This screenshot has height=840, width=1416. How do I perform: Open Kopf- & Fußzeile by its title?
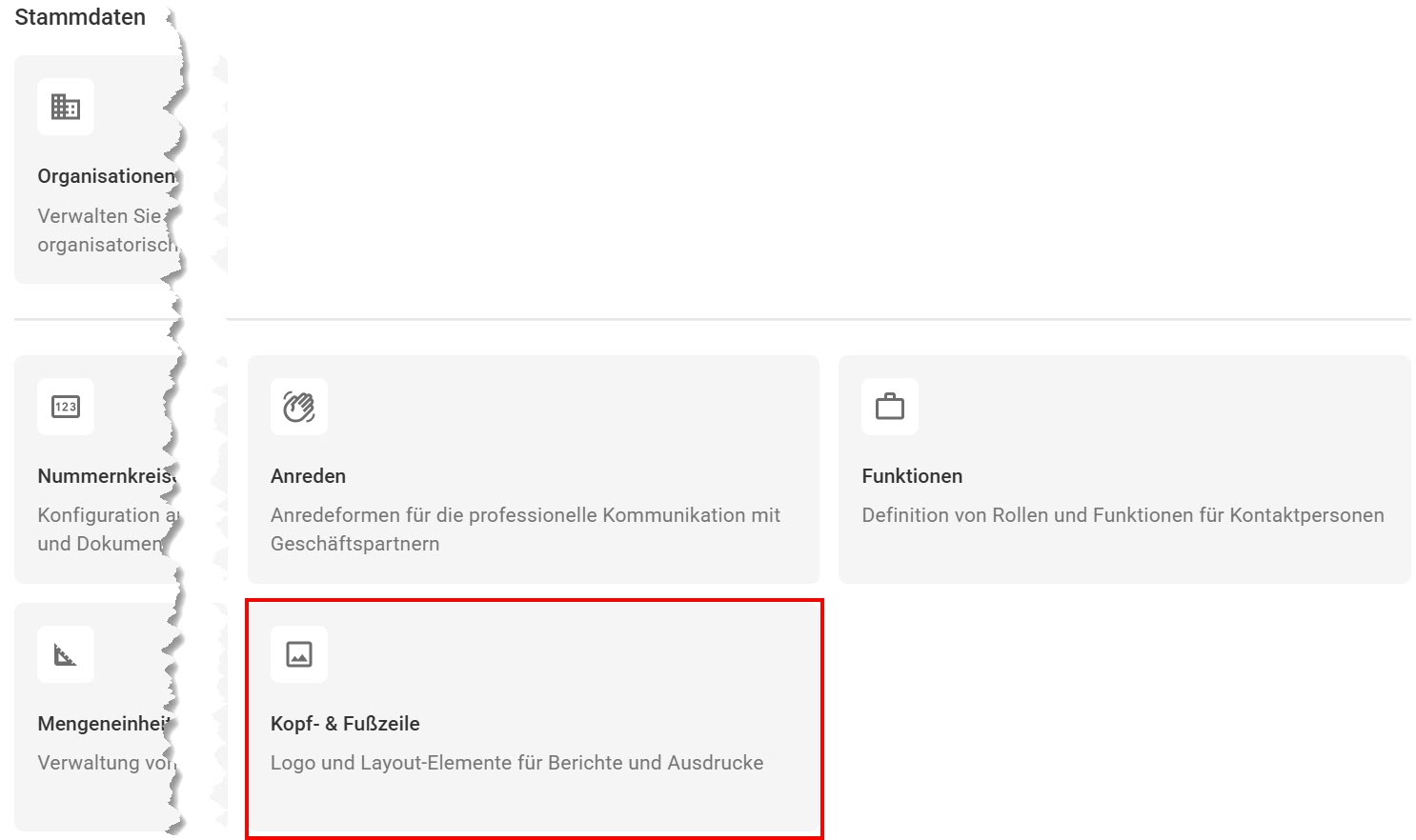(345, 724)
